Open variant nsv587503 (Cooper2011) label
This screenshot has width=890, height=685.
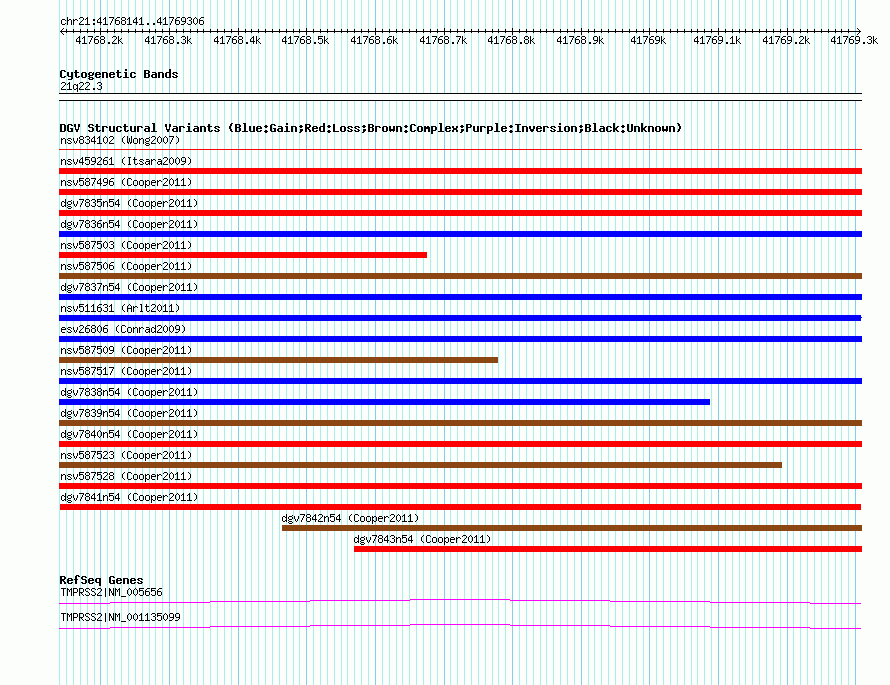126,245
